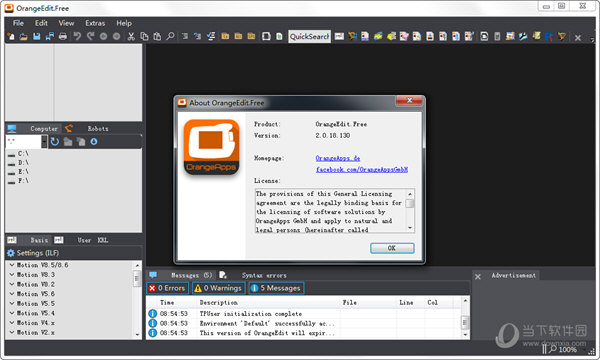Click the Save All double-floppy icon

[x=50, y=36]
